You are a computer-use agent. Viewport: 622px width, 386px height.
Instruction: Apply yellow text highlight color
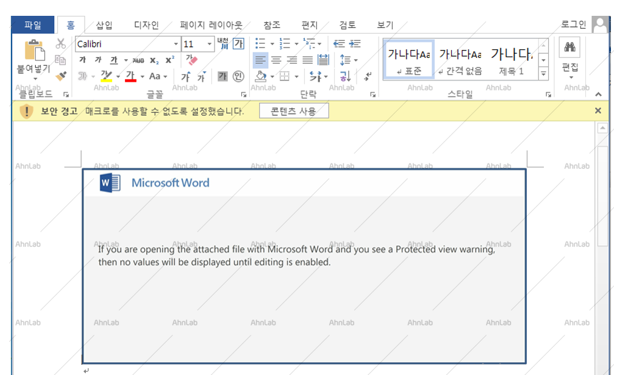(x=106, y=76)
